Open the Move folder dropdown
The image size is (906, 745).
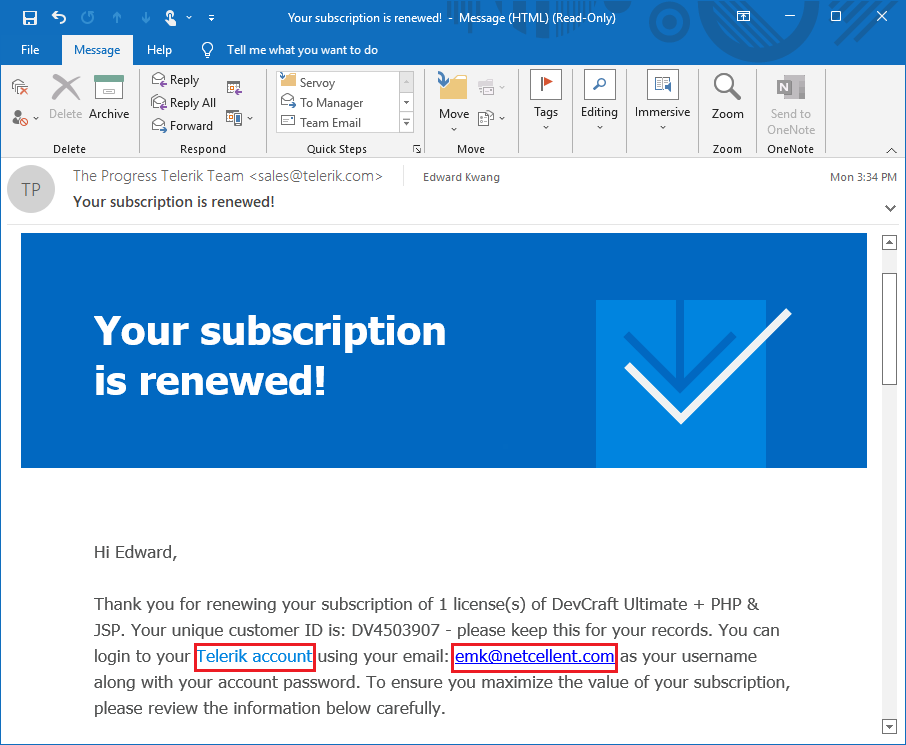(x=454, y=103)
